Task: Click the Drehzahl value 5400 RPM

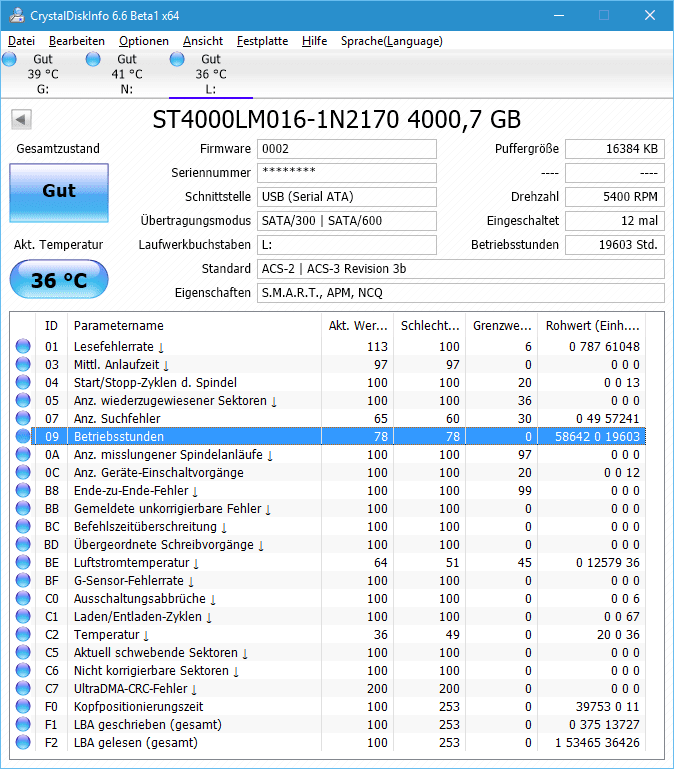Action: pos(615,197)
